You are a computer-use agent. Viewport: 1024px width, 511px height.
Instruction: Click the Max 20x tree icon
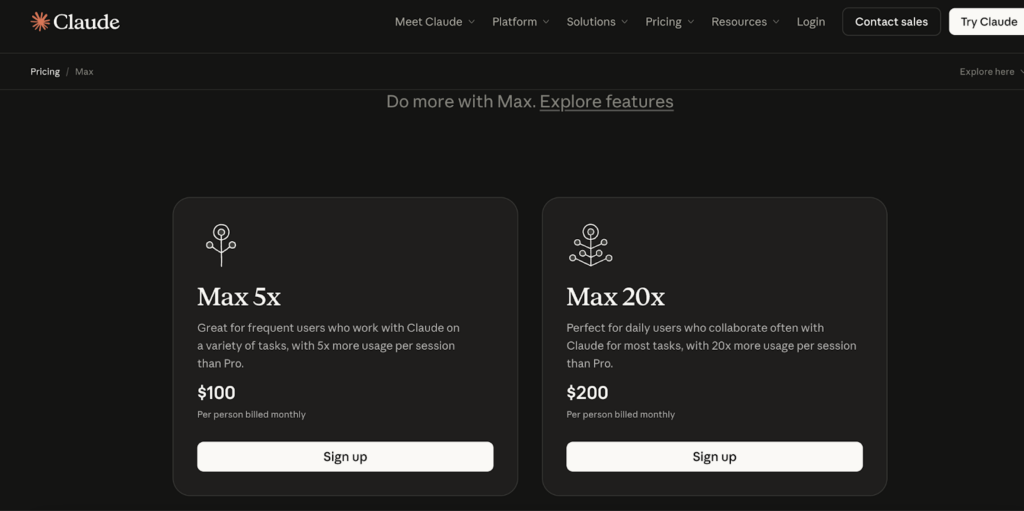[x=590, y=245]
